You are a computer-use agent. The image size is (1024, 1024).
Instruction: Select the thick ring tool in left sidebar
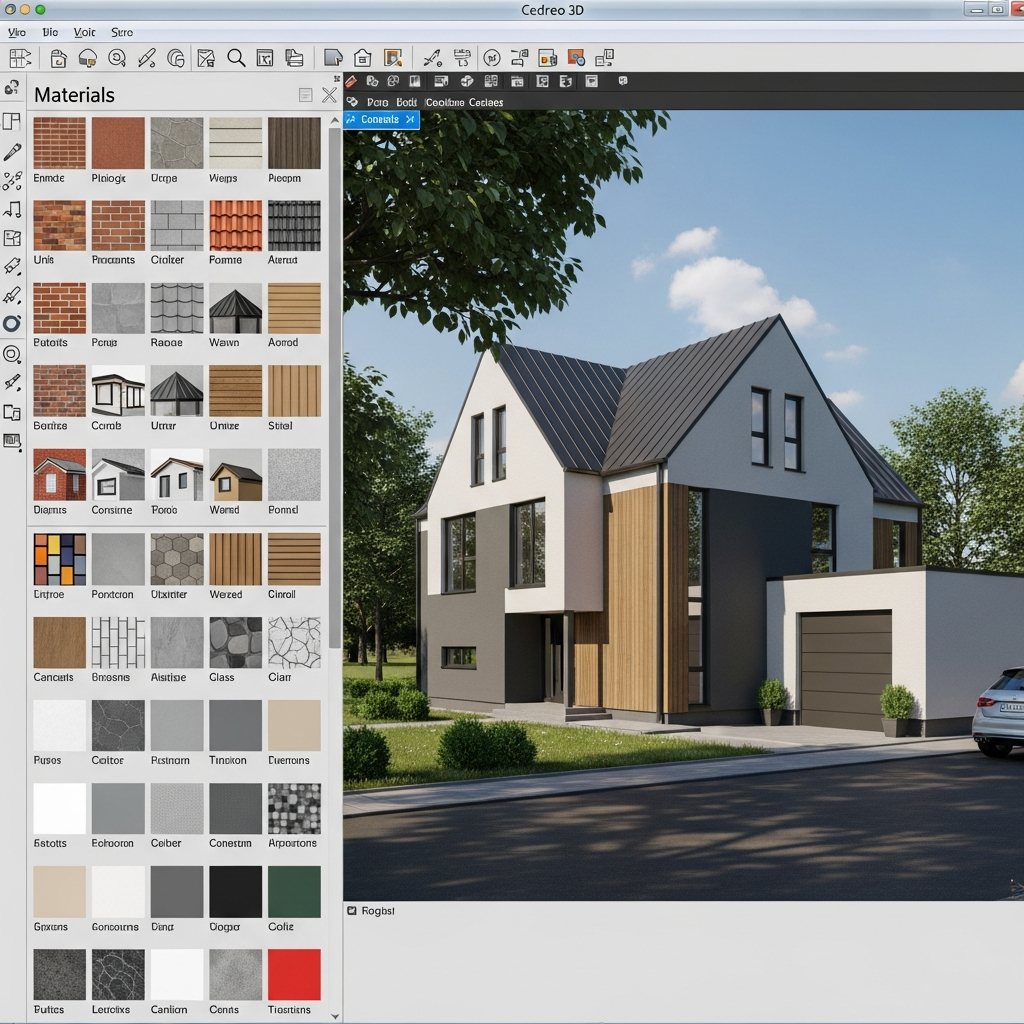tap(12, 323)
